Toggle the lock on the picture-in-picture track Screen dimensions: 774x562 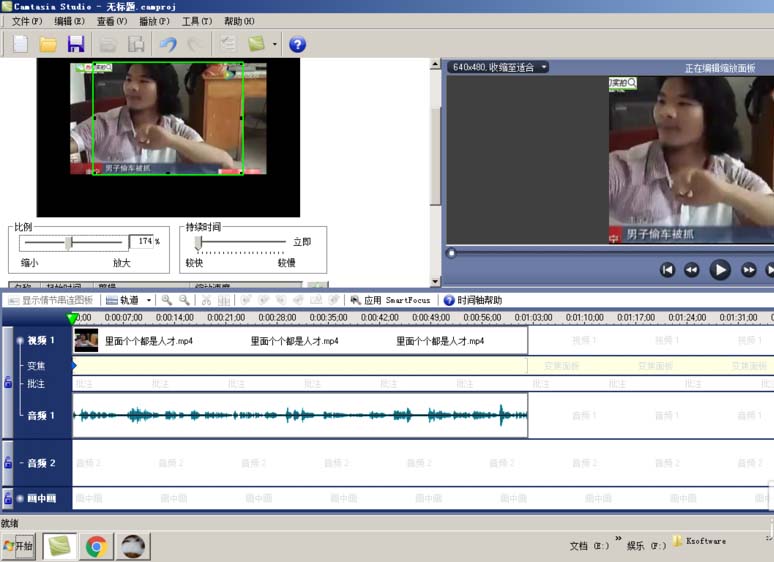click(x=8, y=497)
